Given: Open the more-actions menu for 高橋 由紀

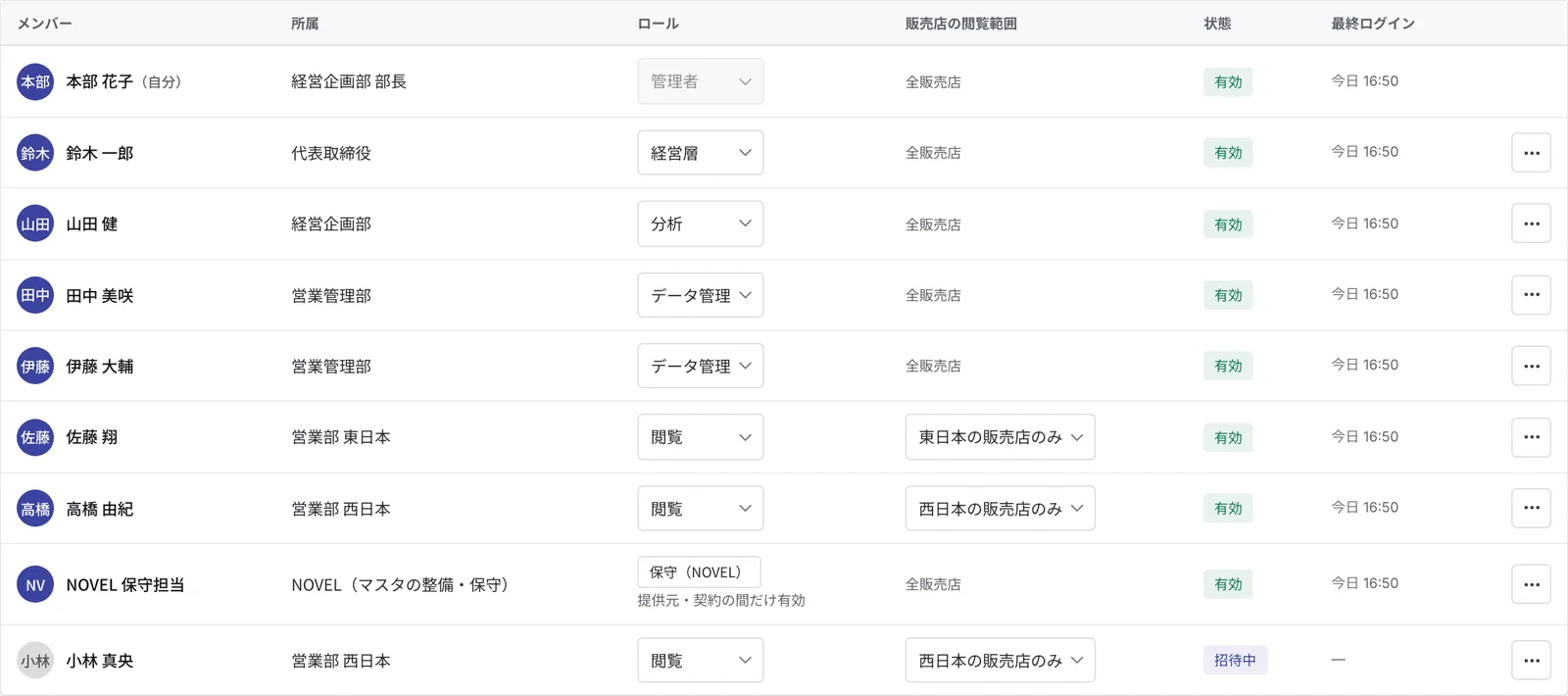Looking at the screenshot, I should coord(1531,508).
